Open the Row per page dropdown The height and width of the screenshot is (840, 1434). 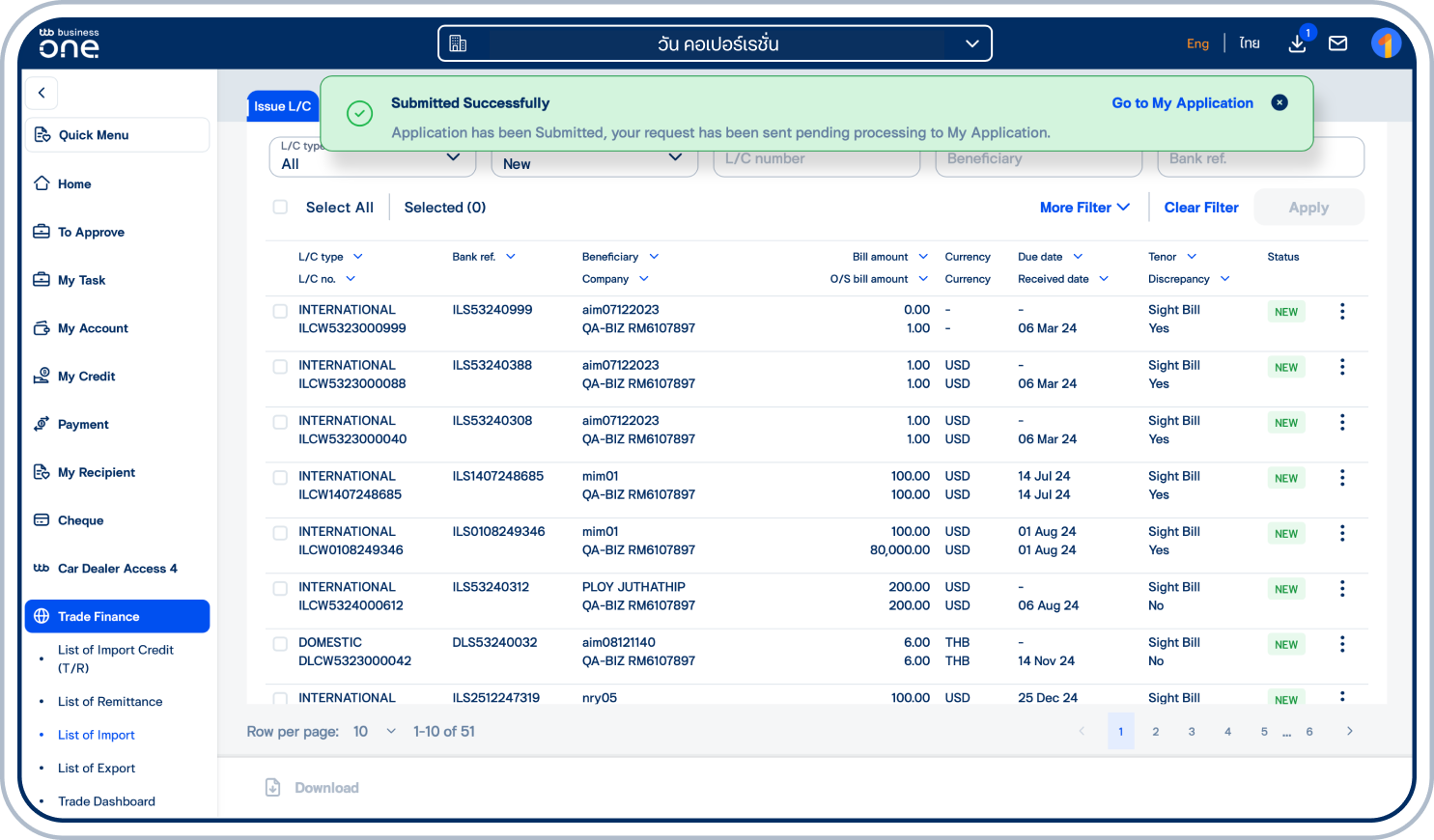375,731
